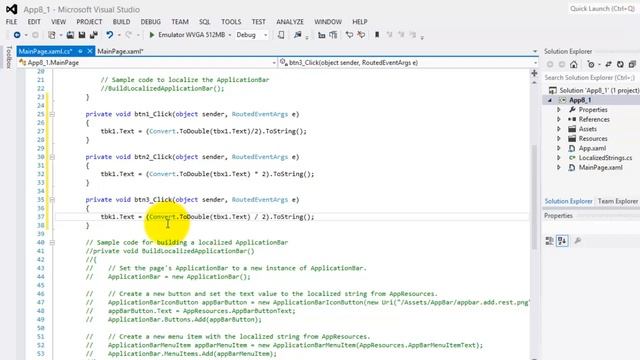Close the MainPage.xaml.cs tab
This screenshot has width=640, height=360.
90,51
